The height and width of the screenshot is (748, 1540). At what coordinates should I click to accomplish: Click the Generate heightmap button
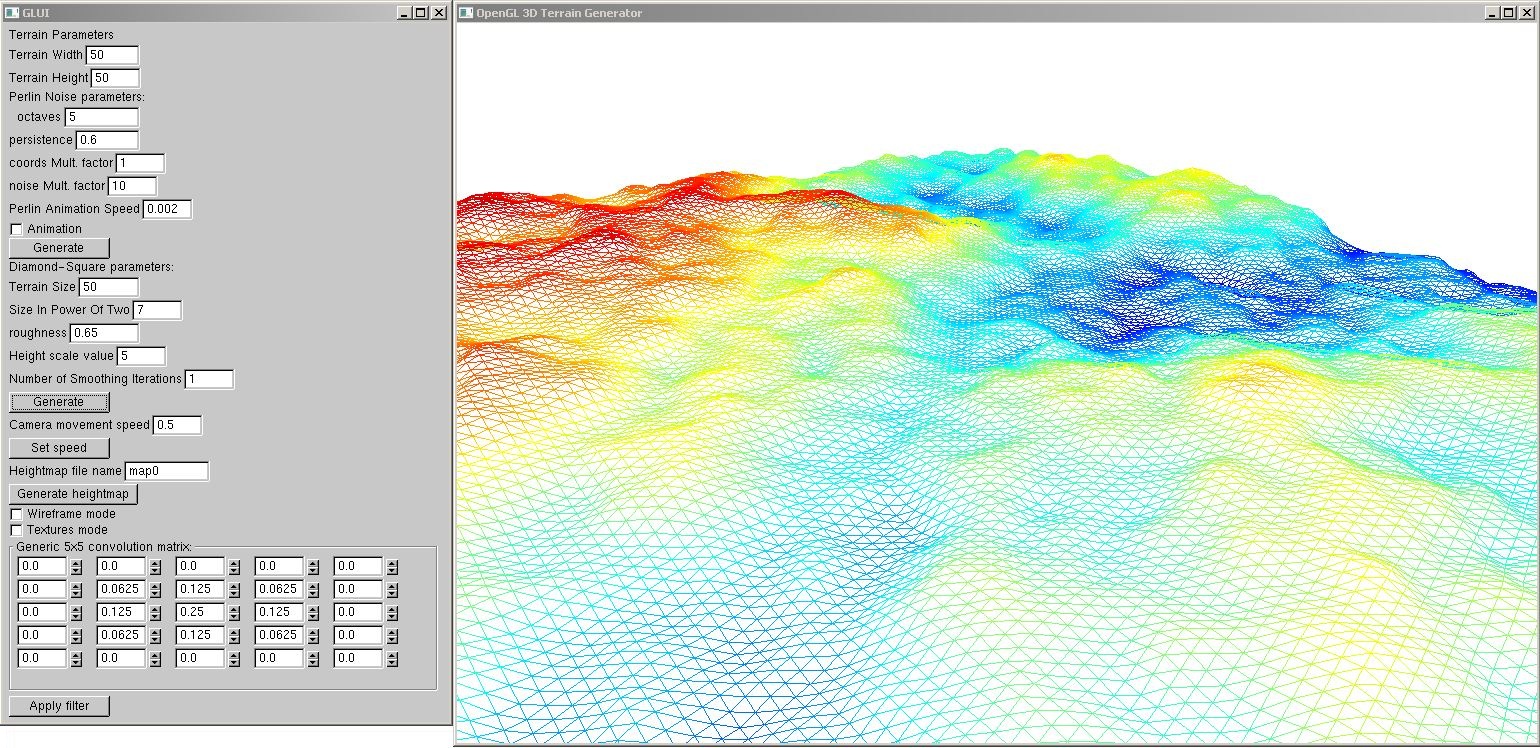(73, 494)
